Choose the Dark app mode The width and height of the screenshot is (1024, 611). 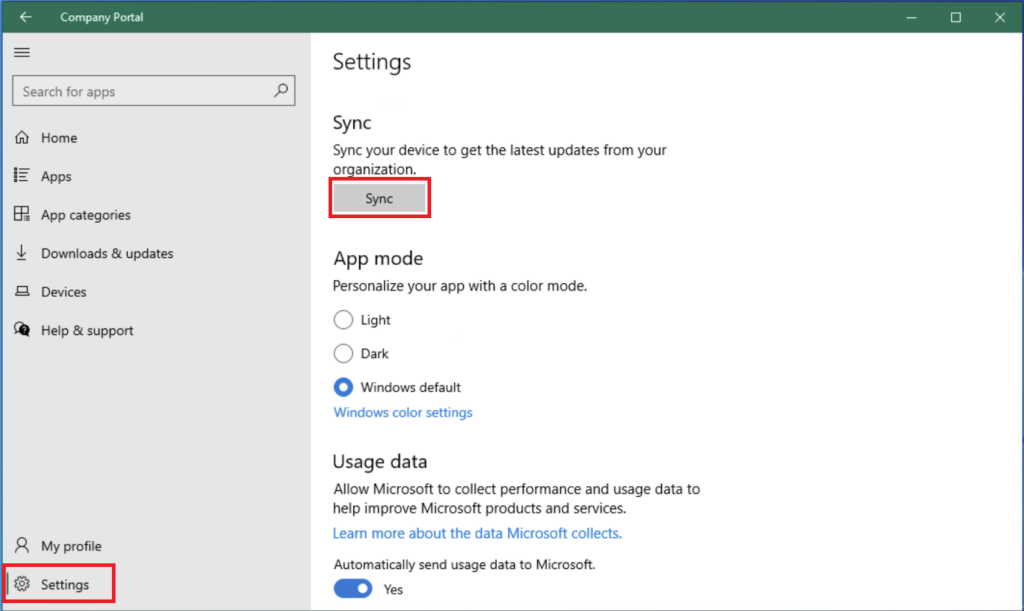(x=344, y=354)
